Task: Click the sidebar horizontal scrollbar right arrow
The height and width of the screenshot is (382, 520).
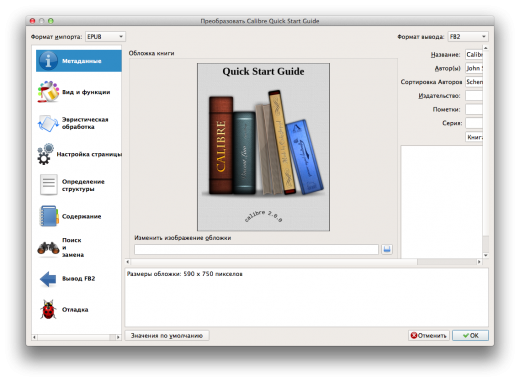Action: pos(118,337)
